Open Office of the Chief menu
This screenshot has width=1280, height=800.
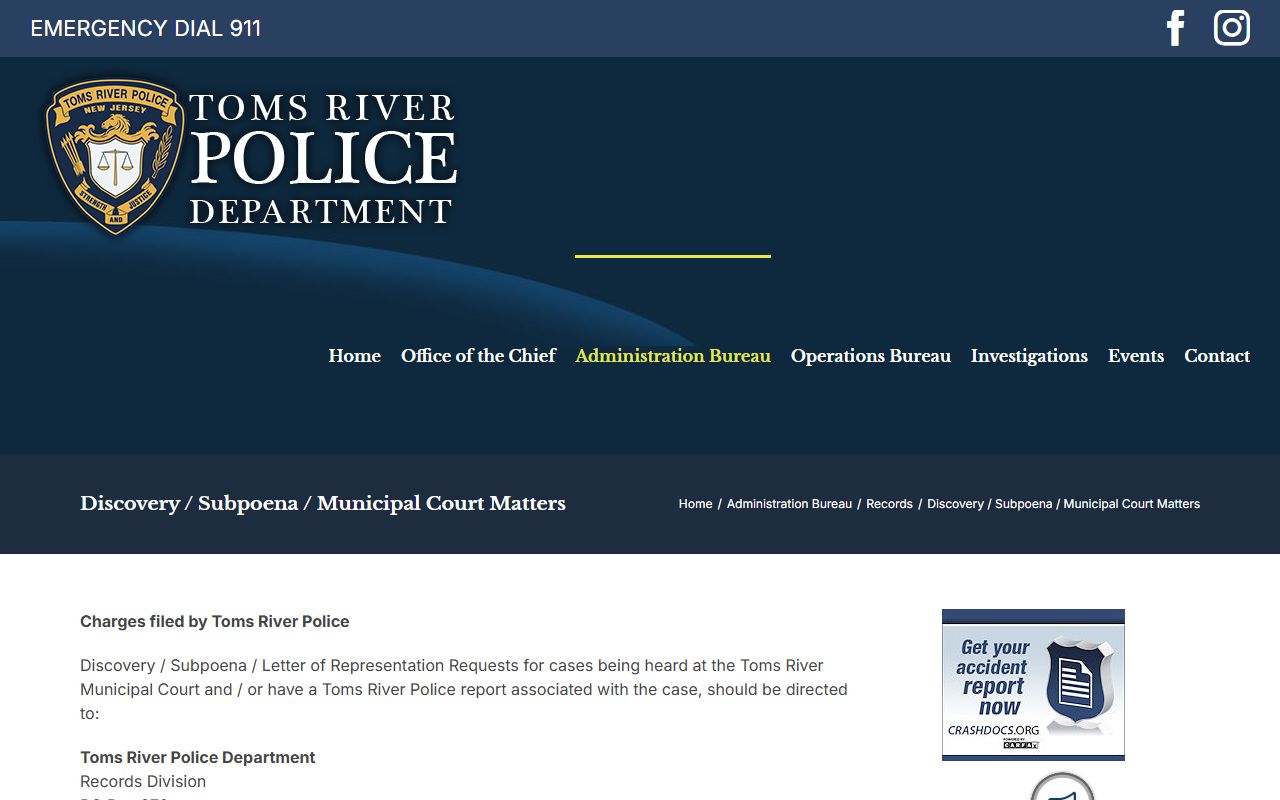tap(478, 356)
